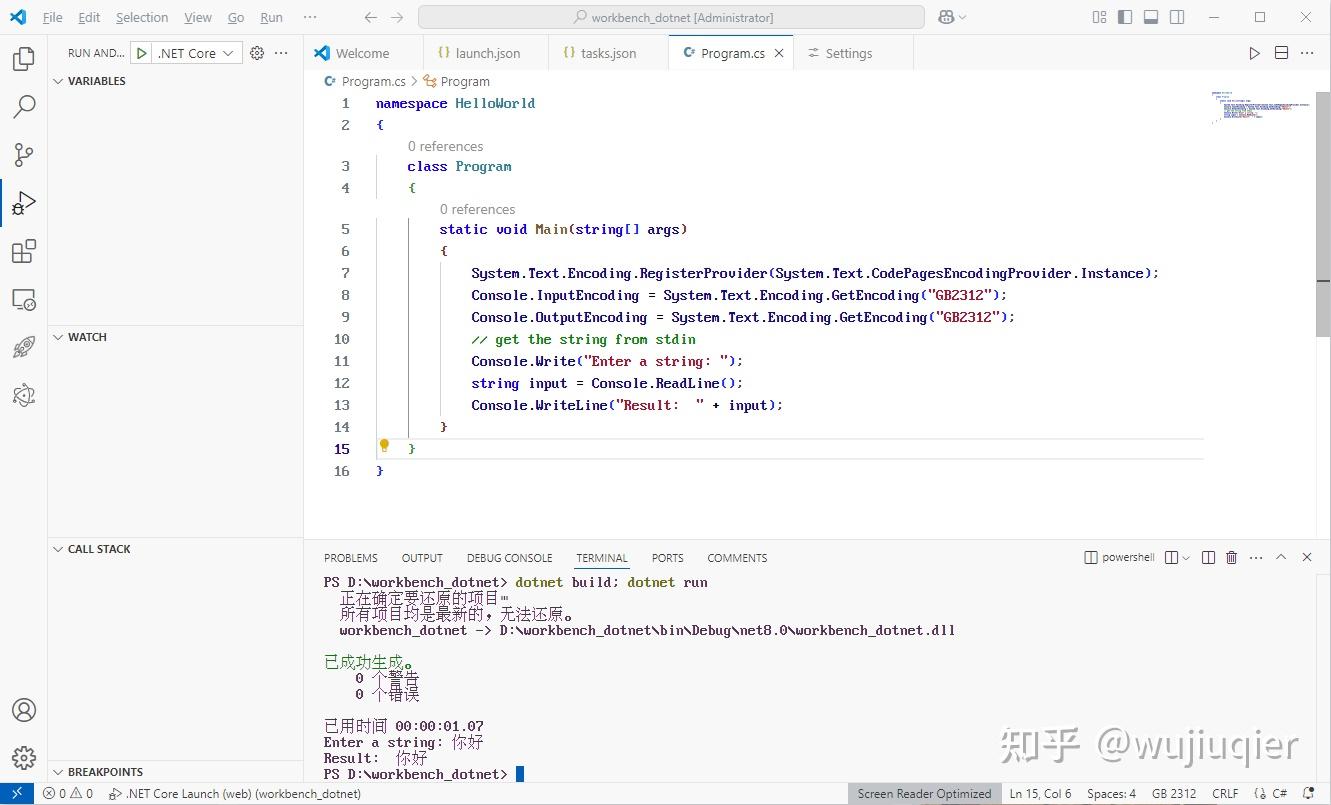Screen dimensions: 1331x805
Task: Open the Remote Explorer icon
Action: pos(24,299)
